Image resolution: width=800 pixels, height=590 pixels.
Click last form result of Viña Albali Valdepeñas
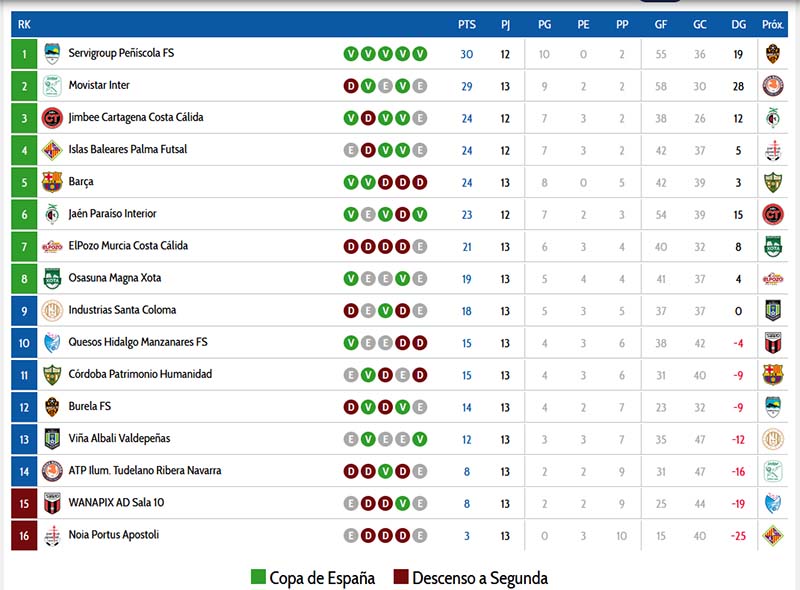(x=419, y=439)
